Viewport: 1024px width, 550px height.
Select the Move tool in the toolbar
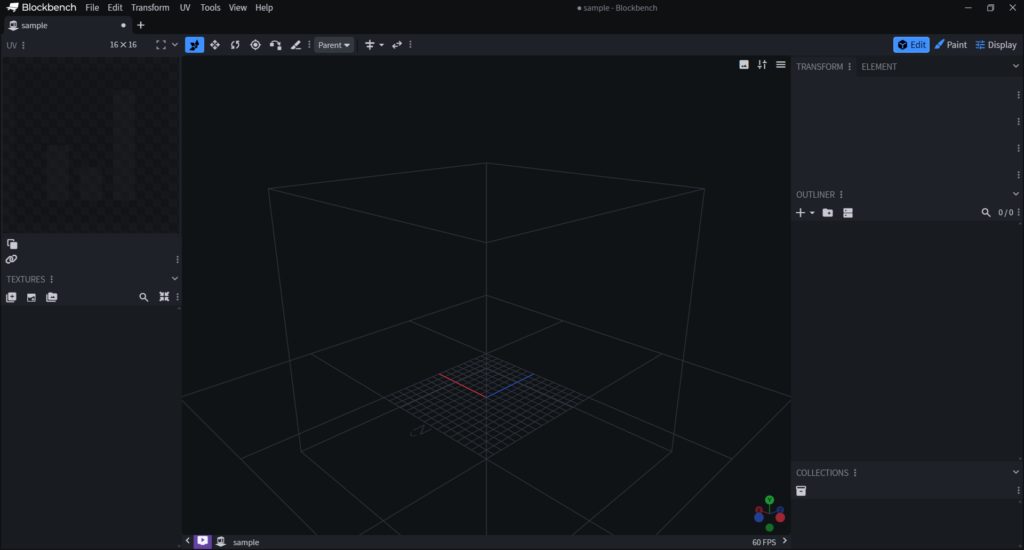[x=195, y=45]
